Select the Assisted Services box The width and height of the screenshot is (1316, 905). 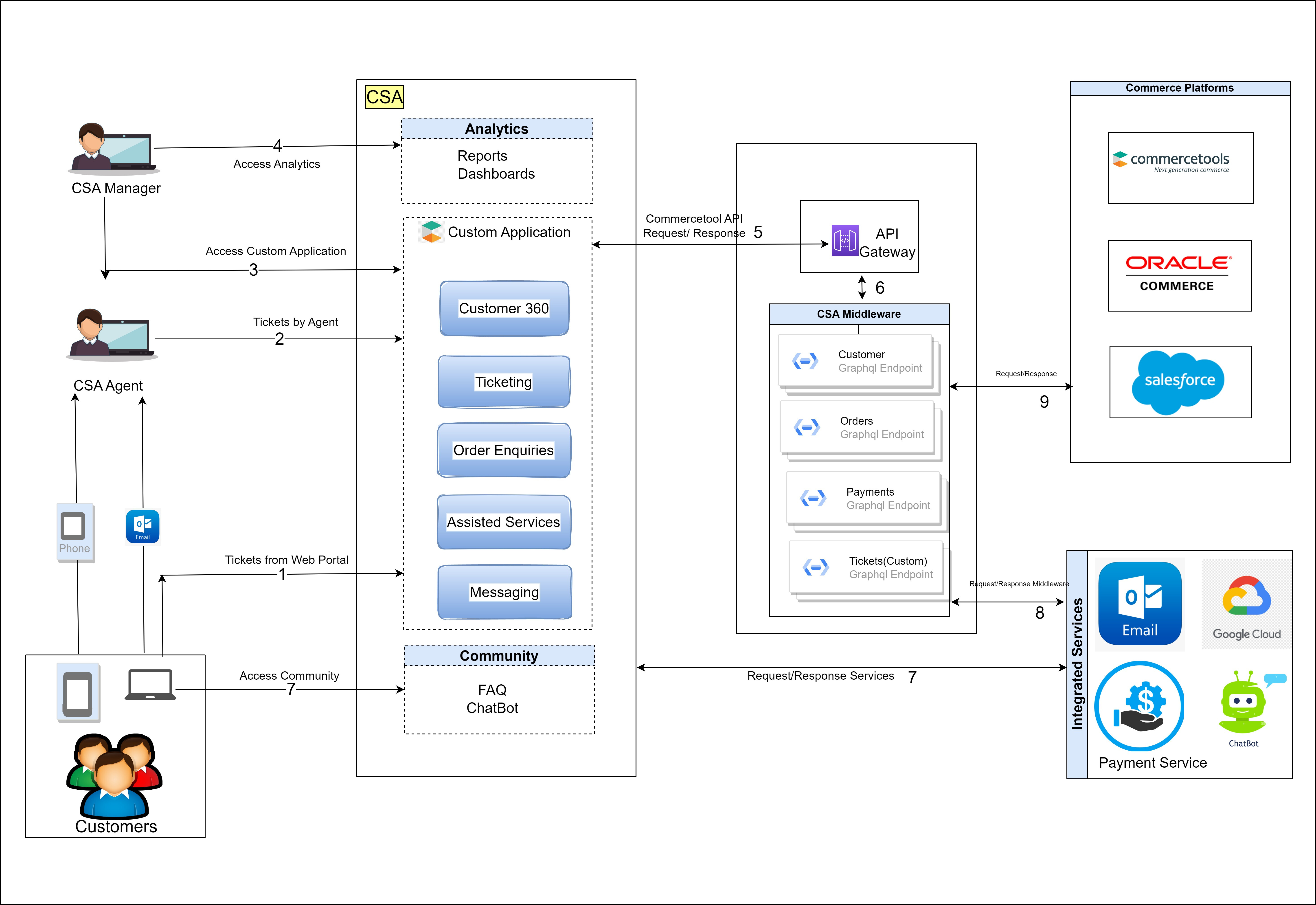pos(504,522)
